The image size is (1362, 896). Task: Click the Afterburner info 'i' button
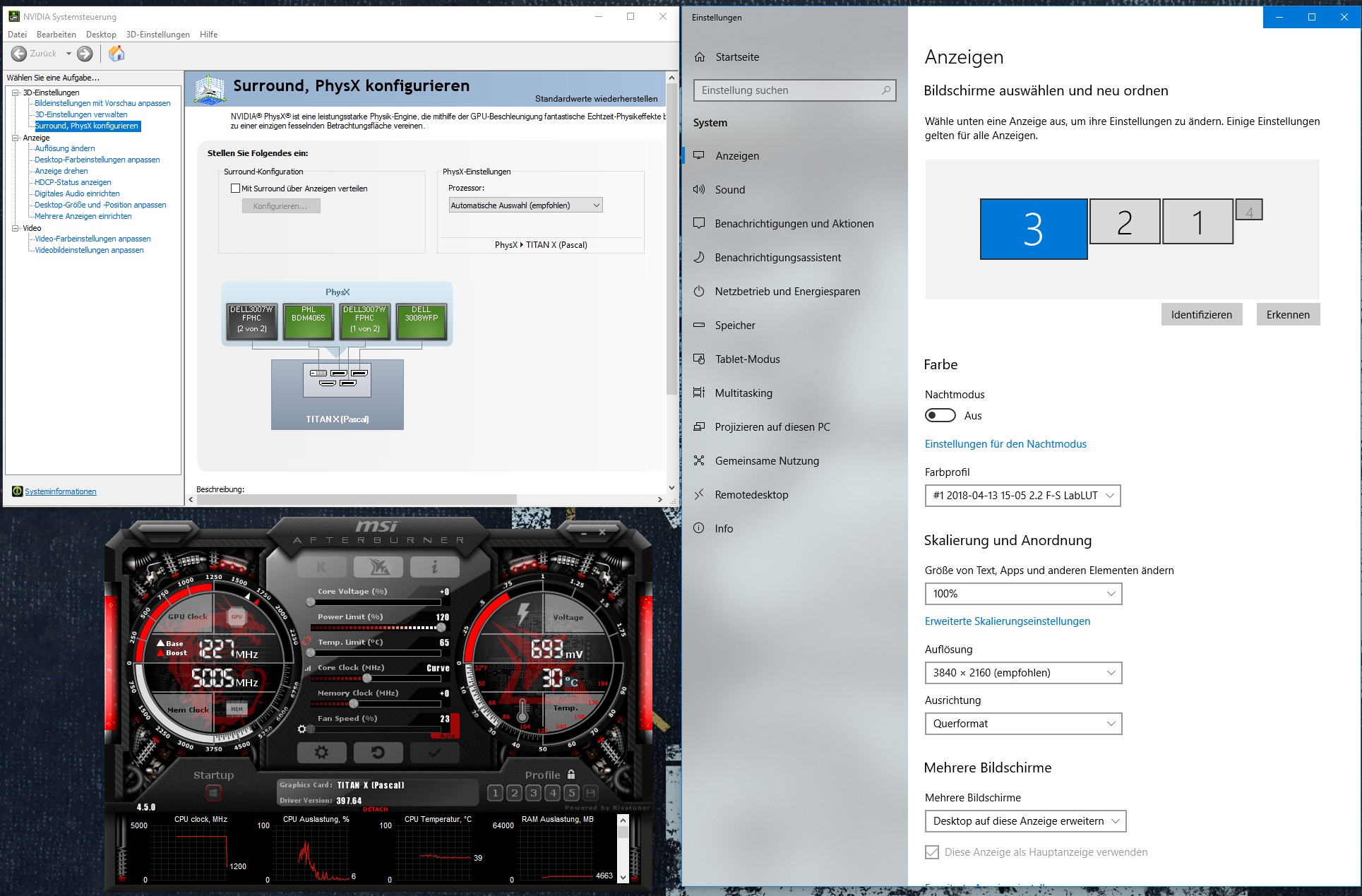point(434,566)
